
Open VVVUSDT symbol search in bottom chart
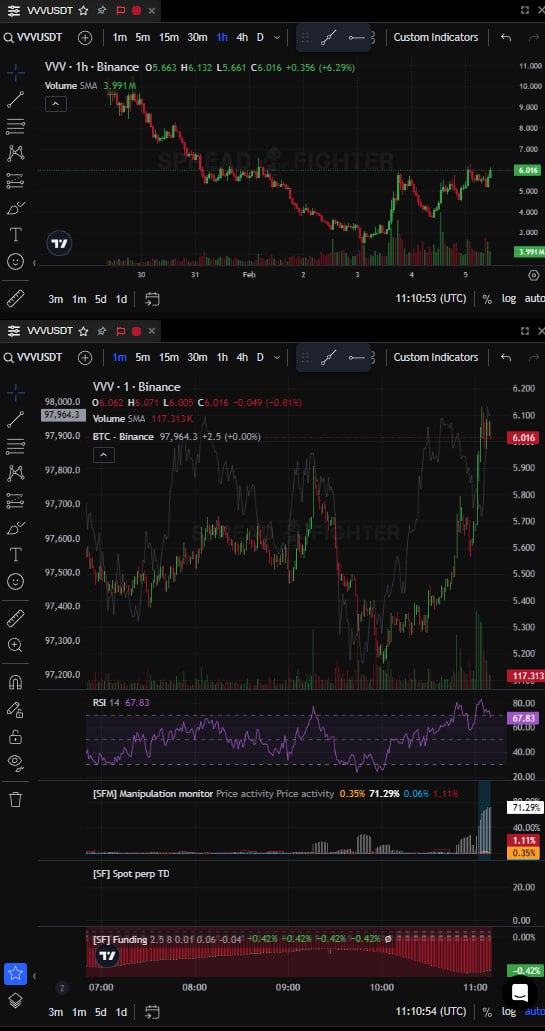(34, 358)
